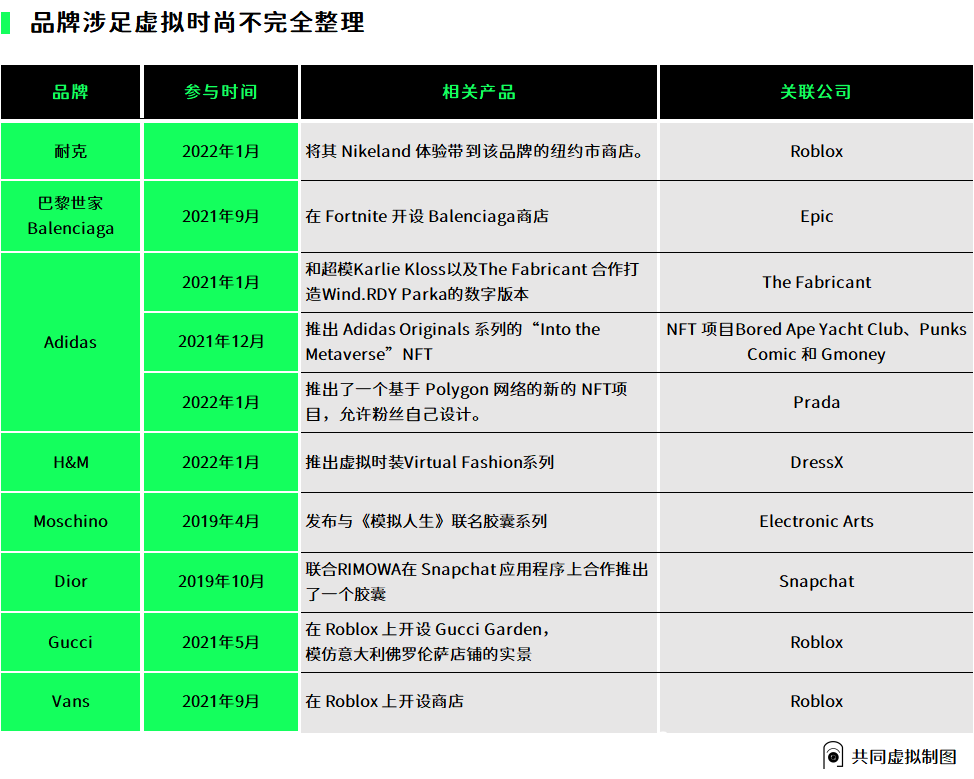Click Roblox company in Gucci row
Image resolution: width=974 pixels, height=779 pixels.
coord(816,642)
